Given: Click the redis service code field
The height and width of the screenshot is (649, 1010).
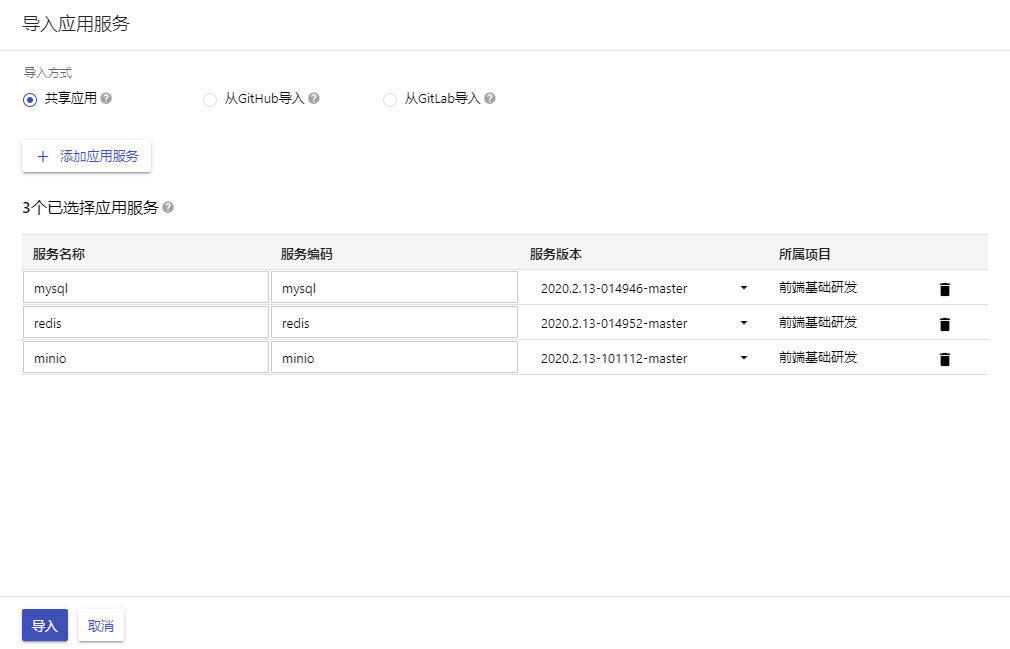Looking at the screenshot, I should [394, 322].
